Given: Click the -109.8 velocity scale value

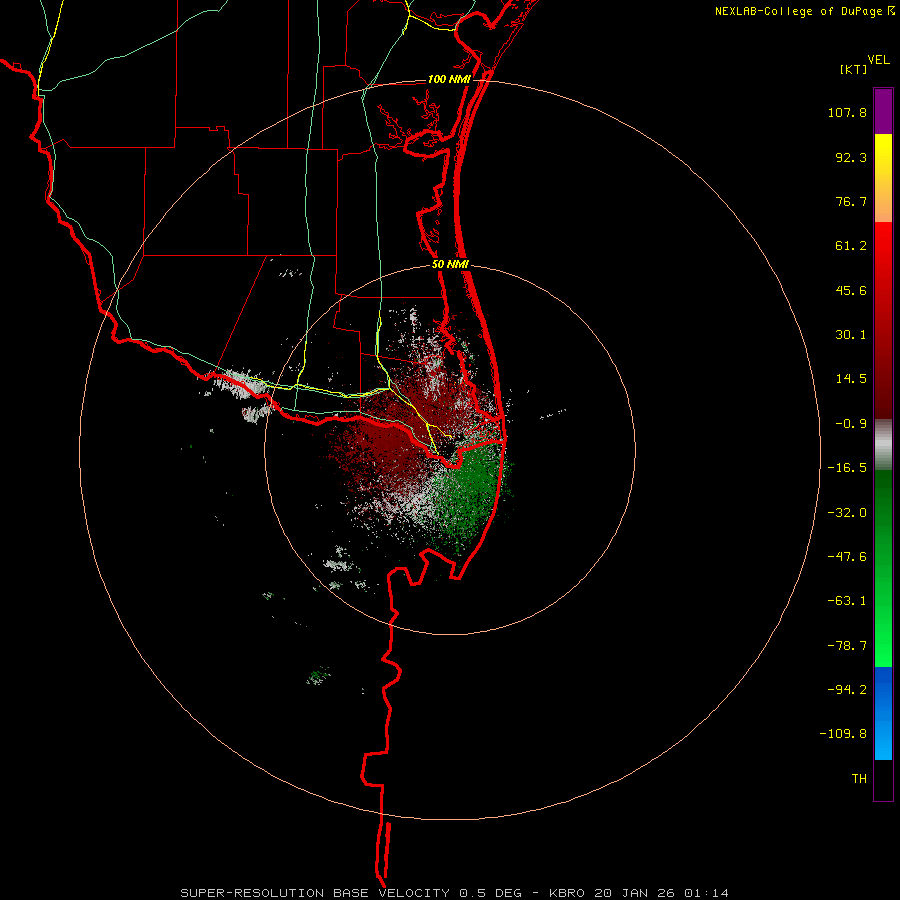Looking at the screenshot, I should click(843, 734).
